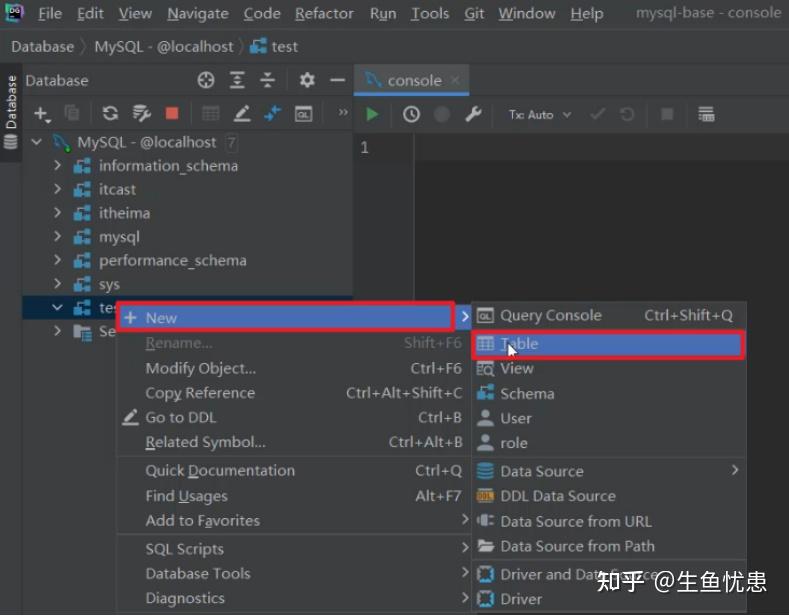Open the Jump to Query Console icon
The image size is (789, 616).
[303, 114]
